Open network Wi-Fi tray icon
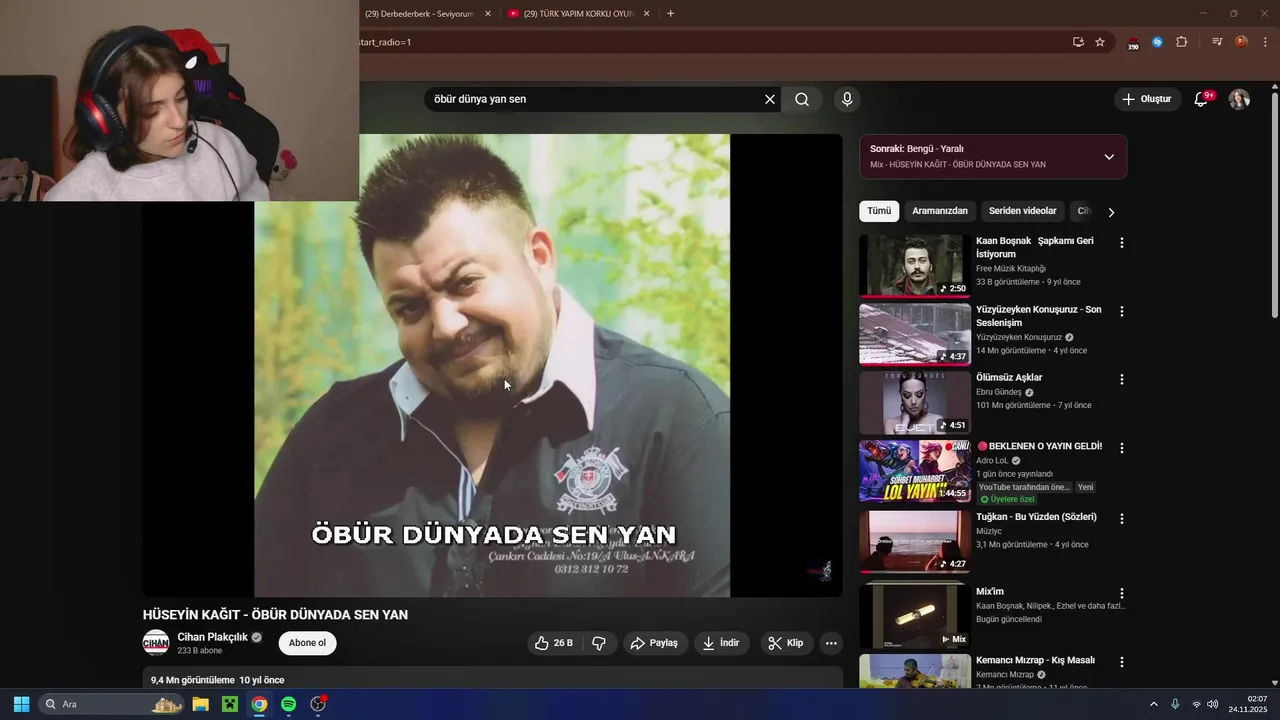The width and height of the screenshot is (1280, 720). coord(1196,704)
